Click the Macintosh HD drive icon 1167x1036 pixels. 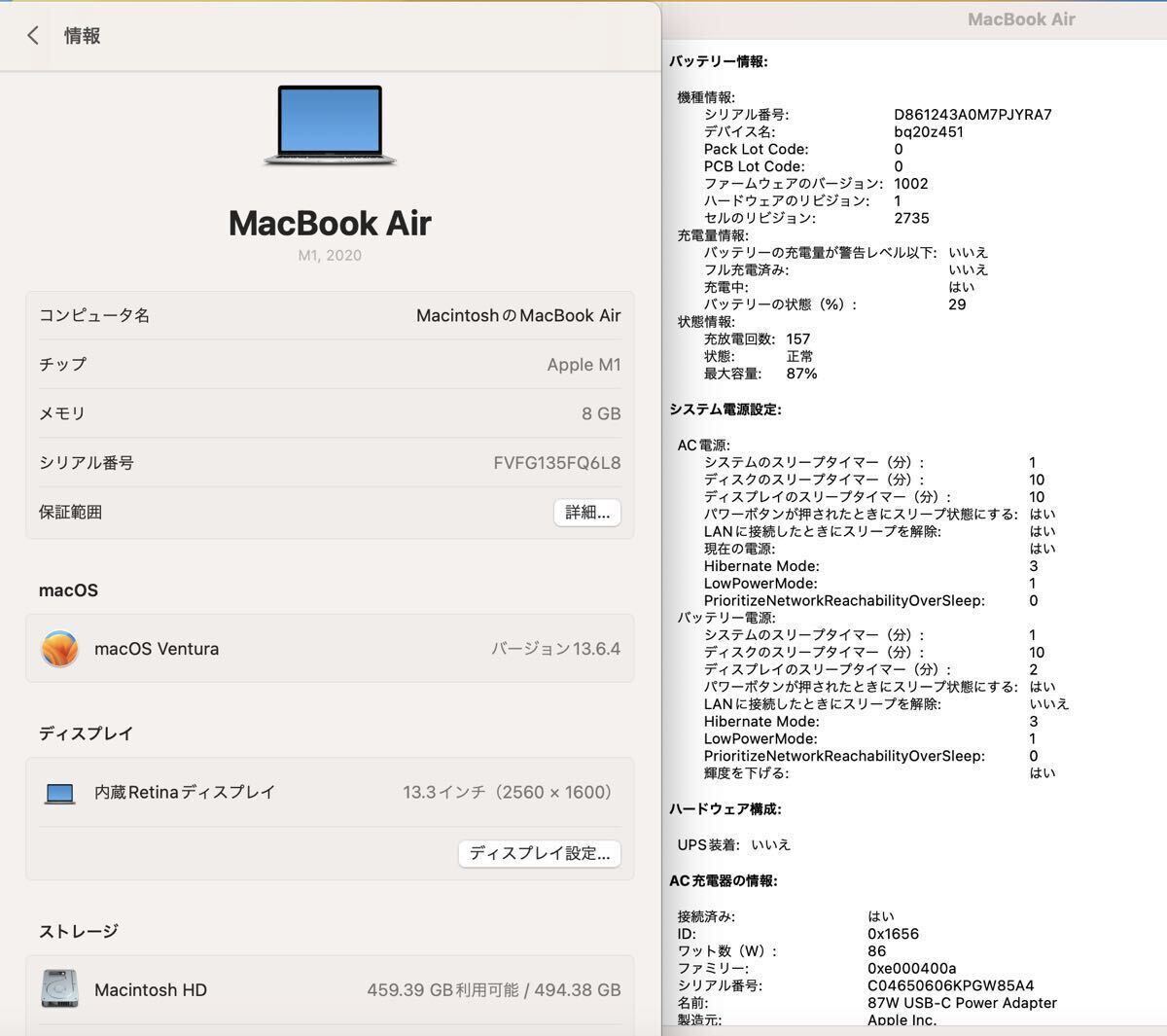click(59, 989)
